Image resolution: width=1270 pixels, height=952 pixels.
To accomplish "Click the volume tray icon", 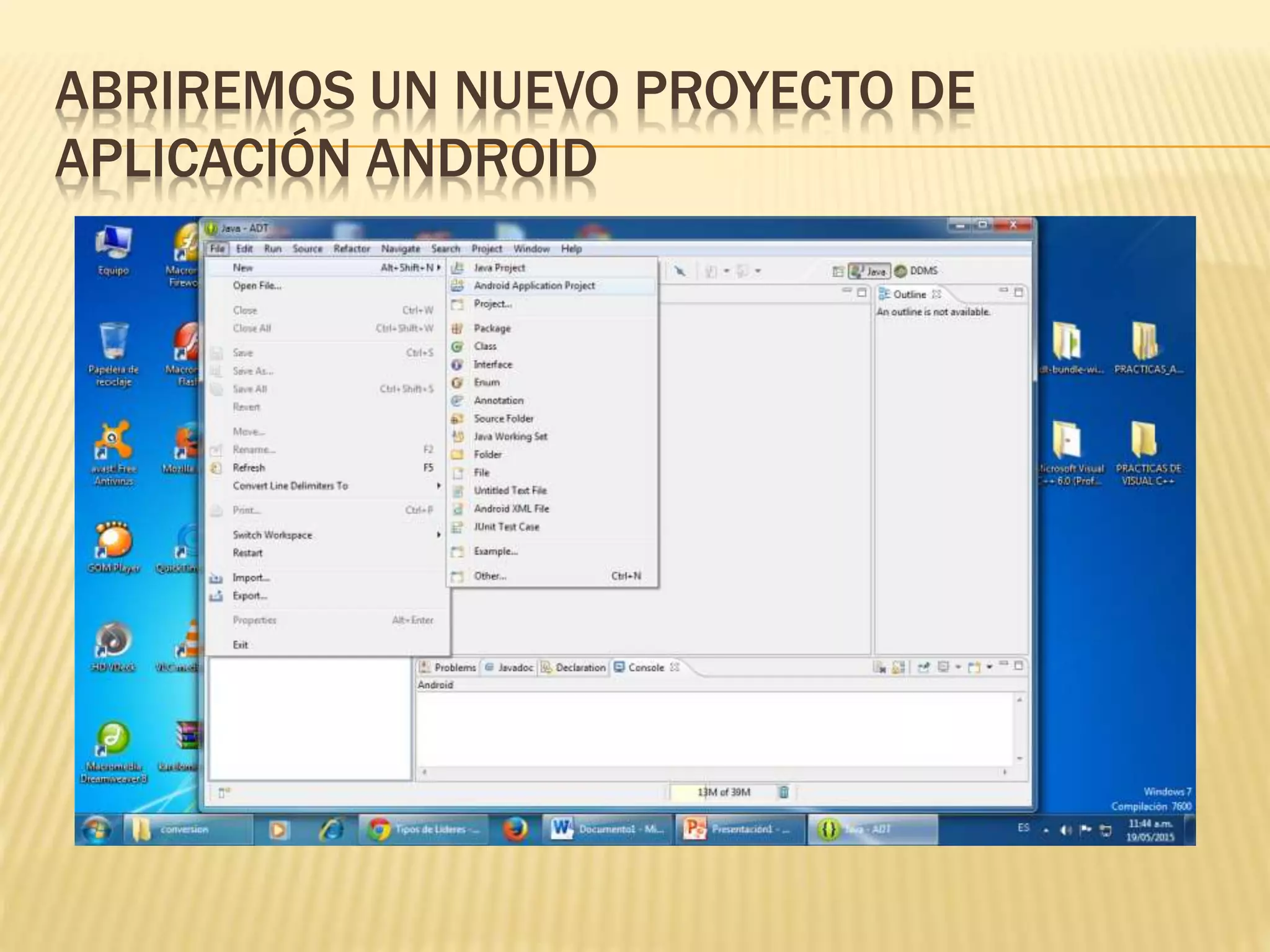I will coord(1066,830).
